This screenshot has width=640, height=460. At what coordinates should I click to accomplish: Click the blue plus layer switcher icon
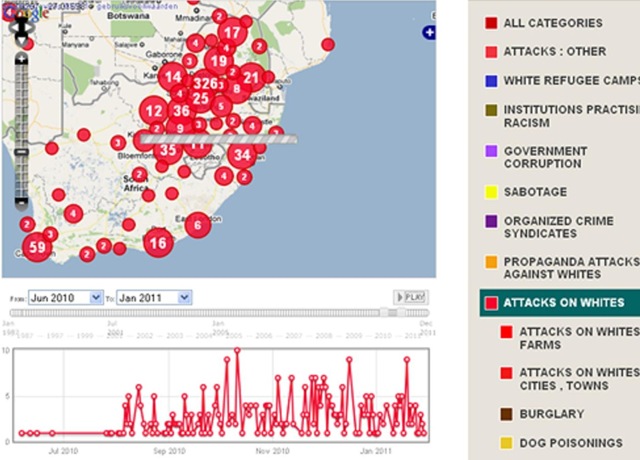pyautogui.click(x=429, y=33)
